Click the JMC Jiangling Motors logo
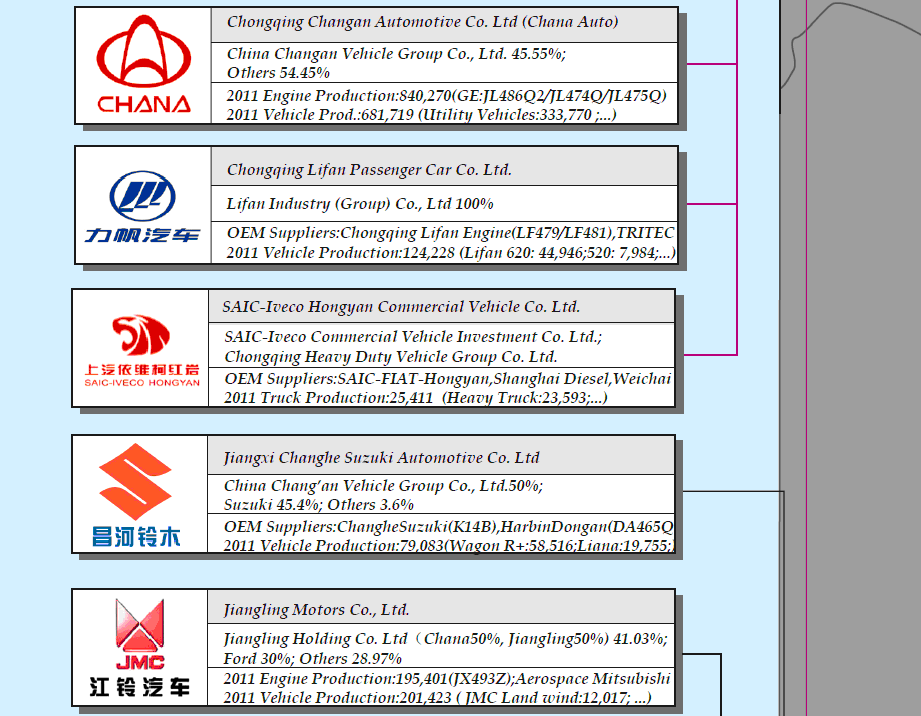 click(139, 648)
